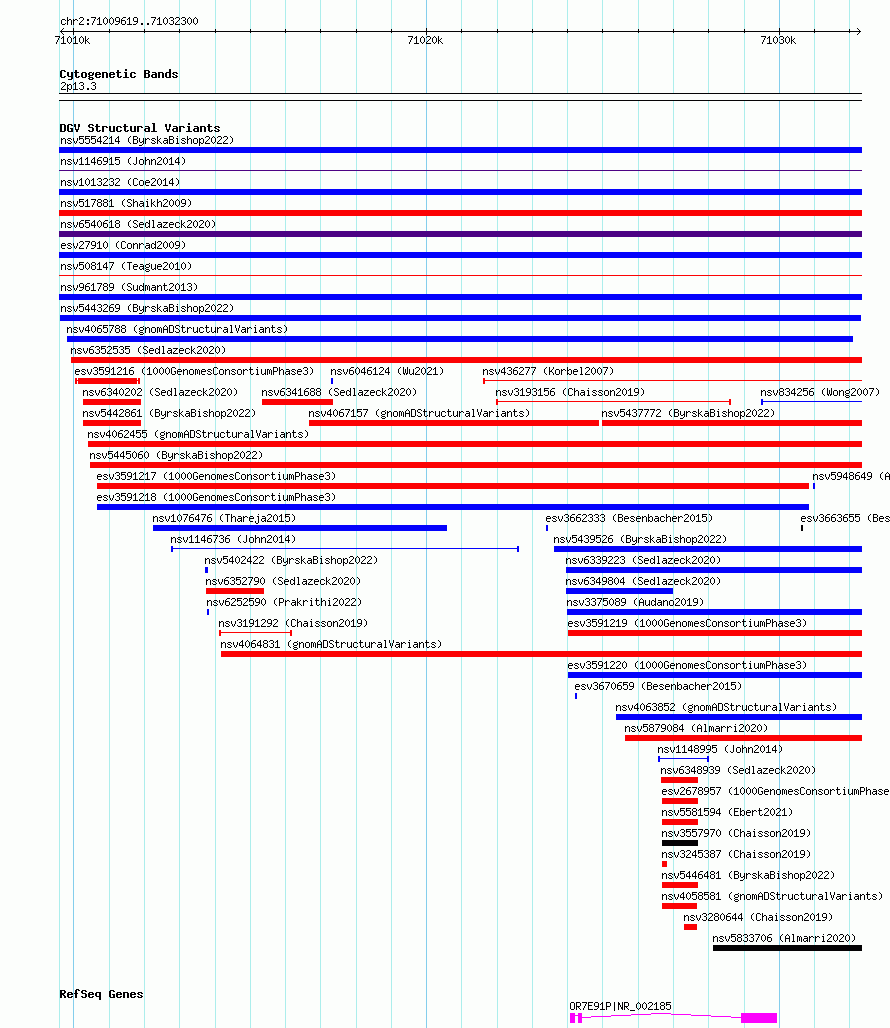Click nsv3245387 (Chaisson2019) label
Viewport: 890px width, 1028px height.
click(x=736, y=854)
